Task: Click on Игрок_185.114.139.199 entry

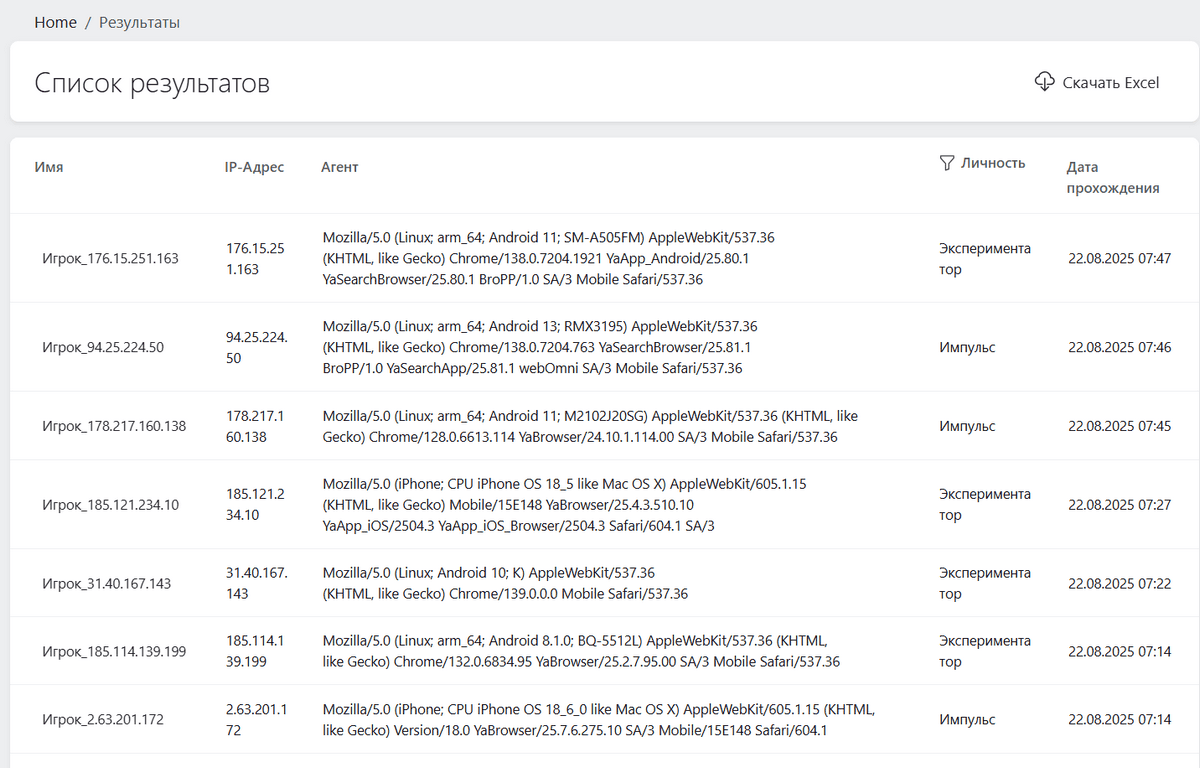Action: tap(113, 651)
